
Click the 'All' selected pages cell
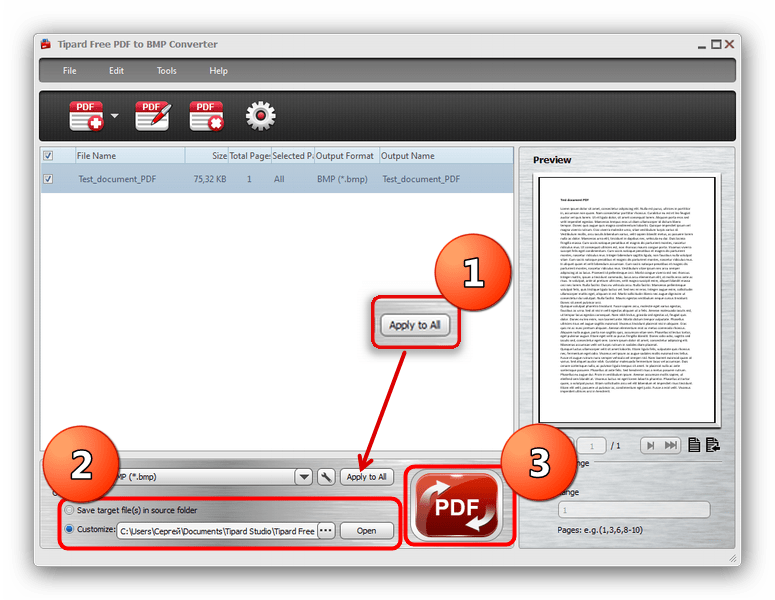[x=279, y=179]
